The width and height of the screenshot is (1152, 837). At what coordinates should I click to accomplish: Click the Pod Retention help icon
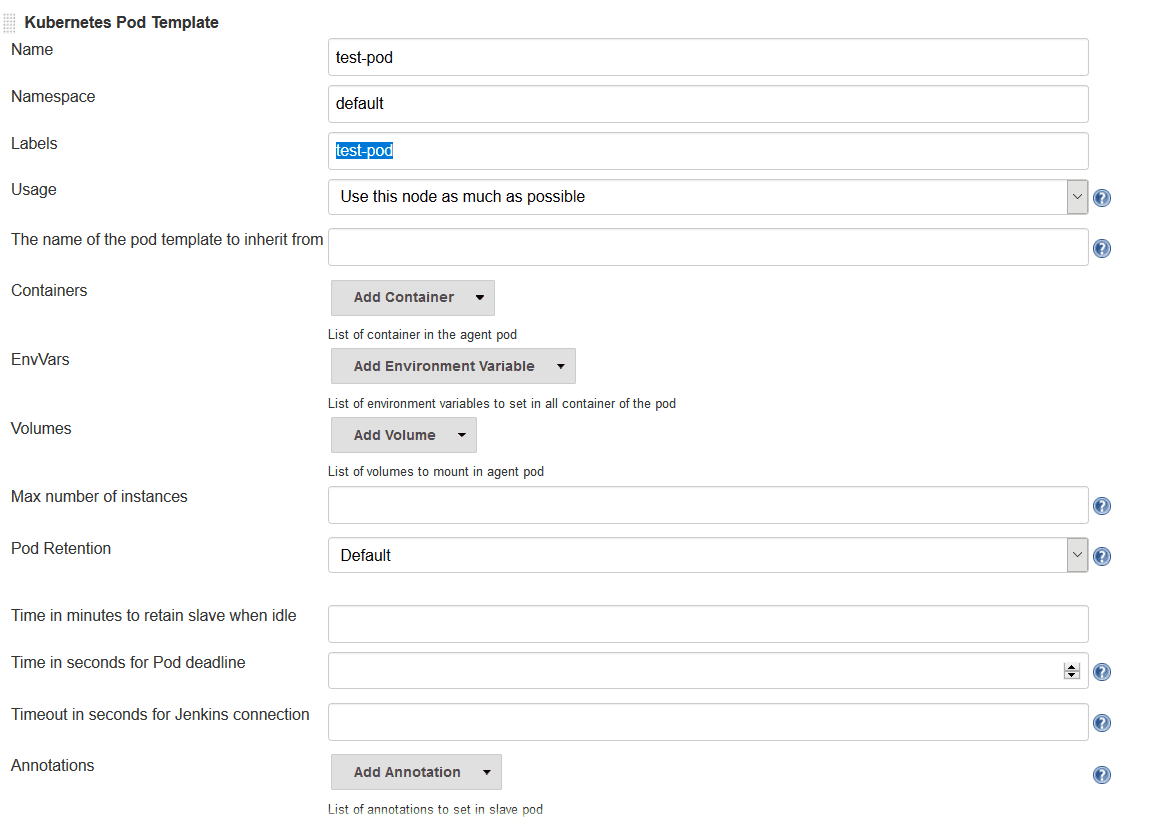(x=1101, y=556)
